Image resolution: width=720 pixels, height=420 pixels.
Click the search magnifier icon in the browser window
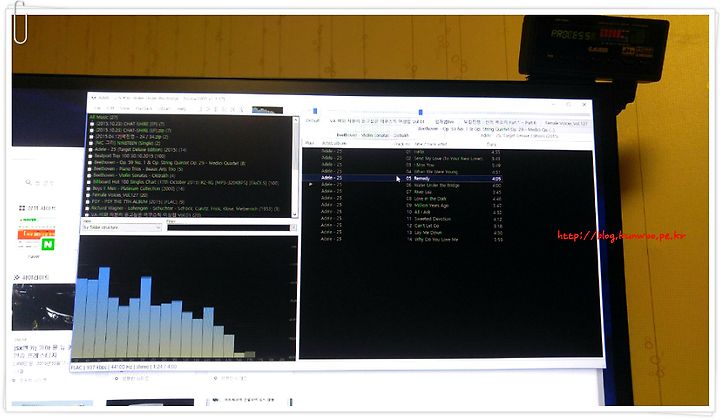tap(28, 183)
